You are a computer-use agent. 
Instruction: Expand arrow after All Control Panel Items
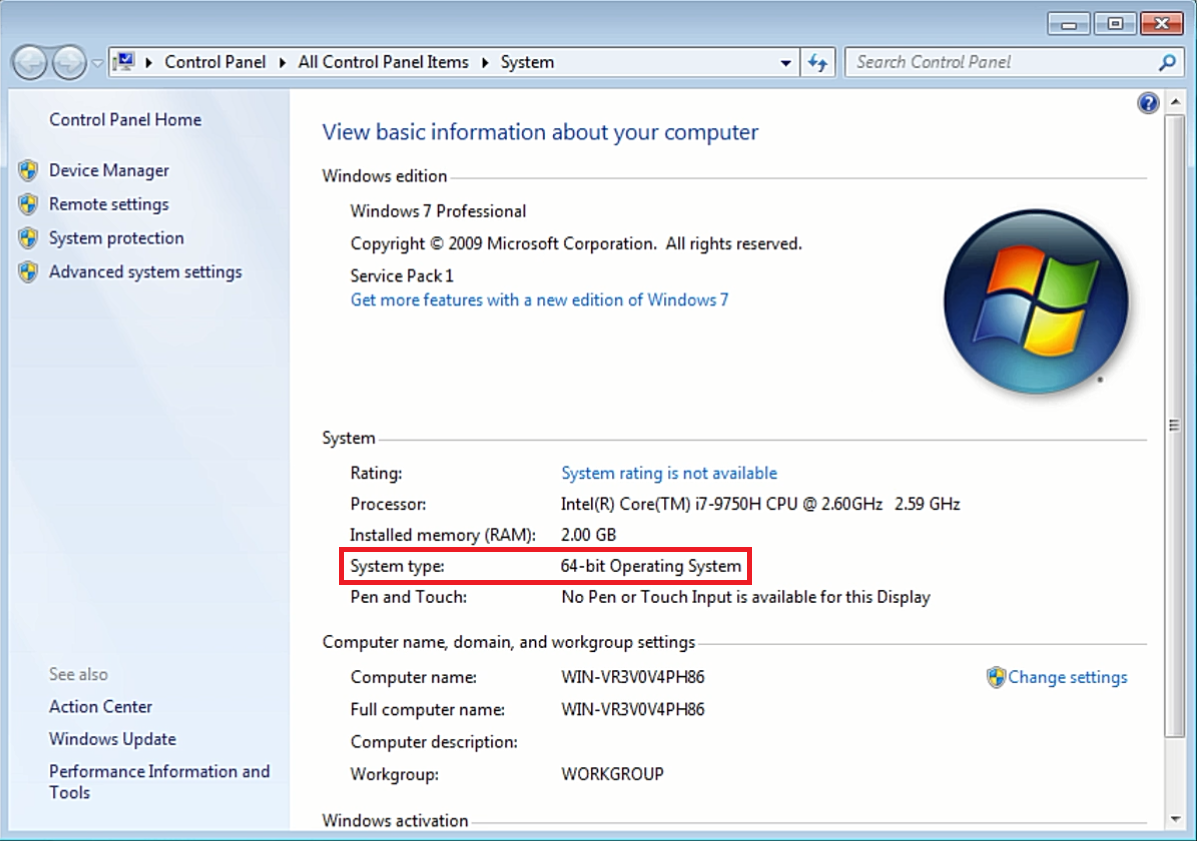[485, 63]
